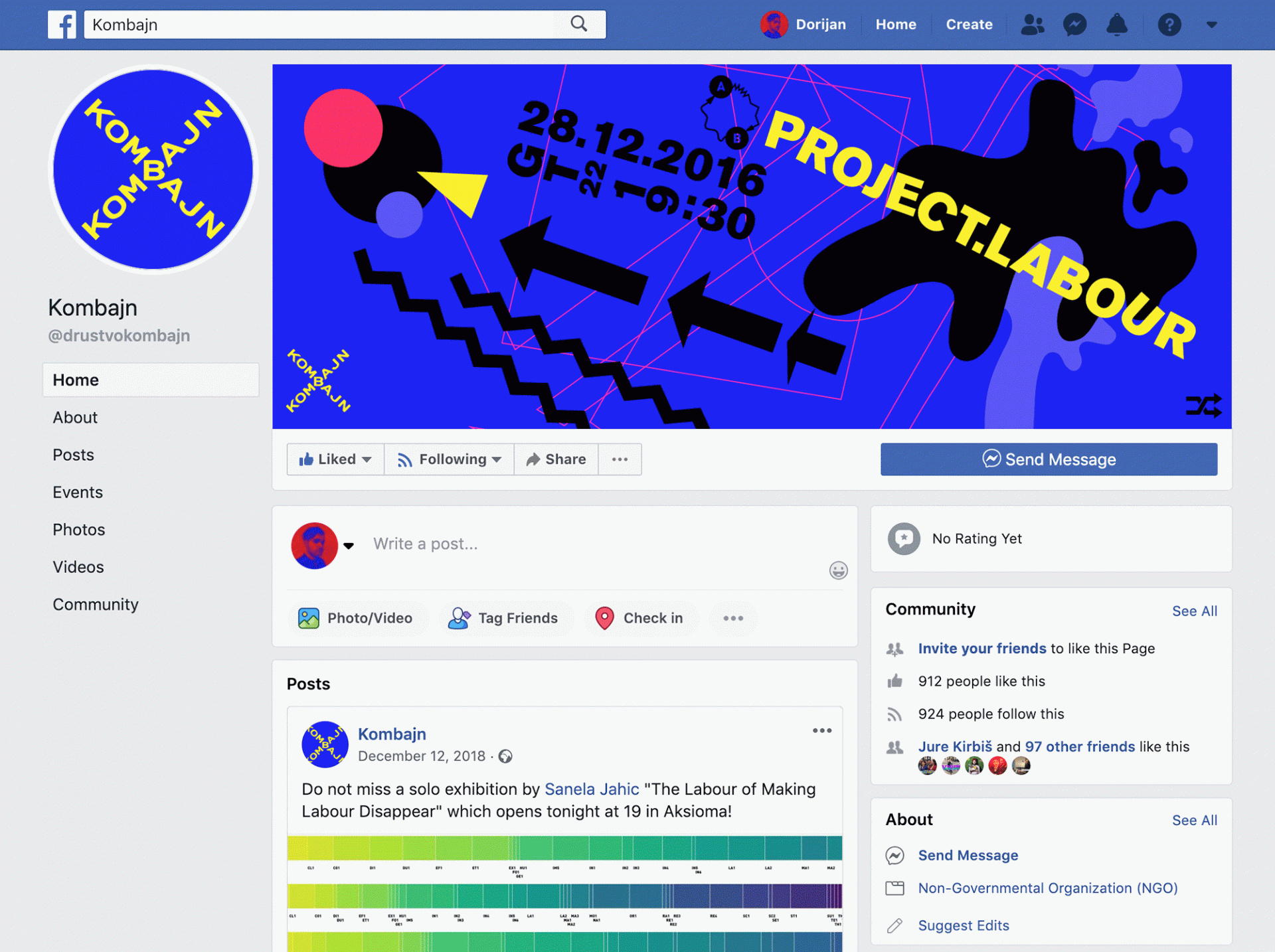Click the Facebook logo icon
Image resolution: width=1275 pixels, height=952 pixels.
point(62,25)
